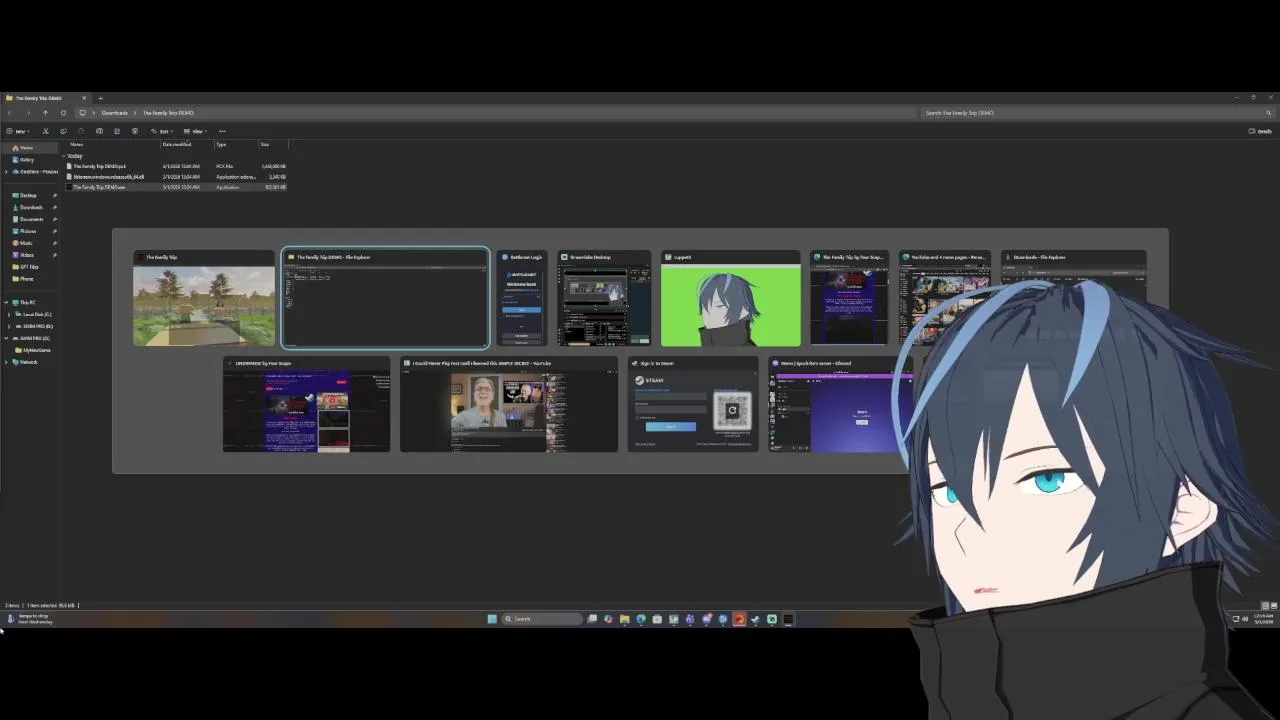Viewport: 1280px width, 720px height.
Task: Sort by Name column header
Action: 76,145
